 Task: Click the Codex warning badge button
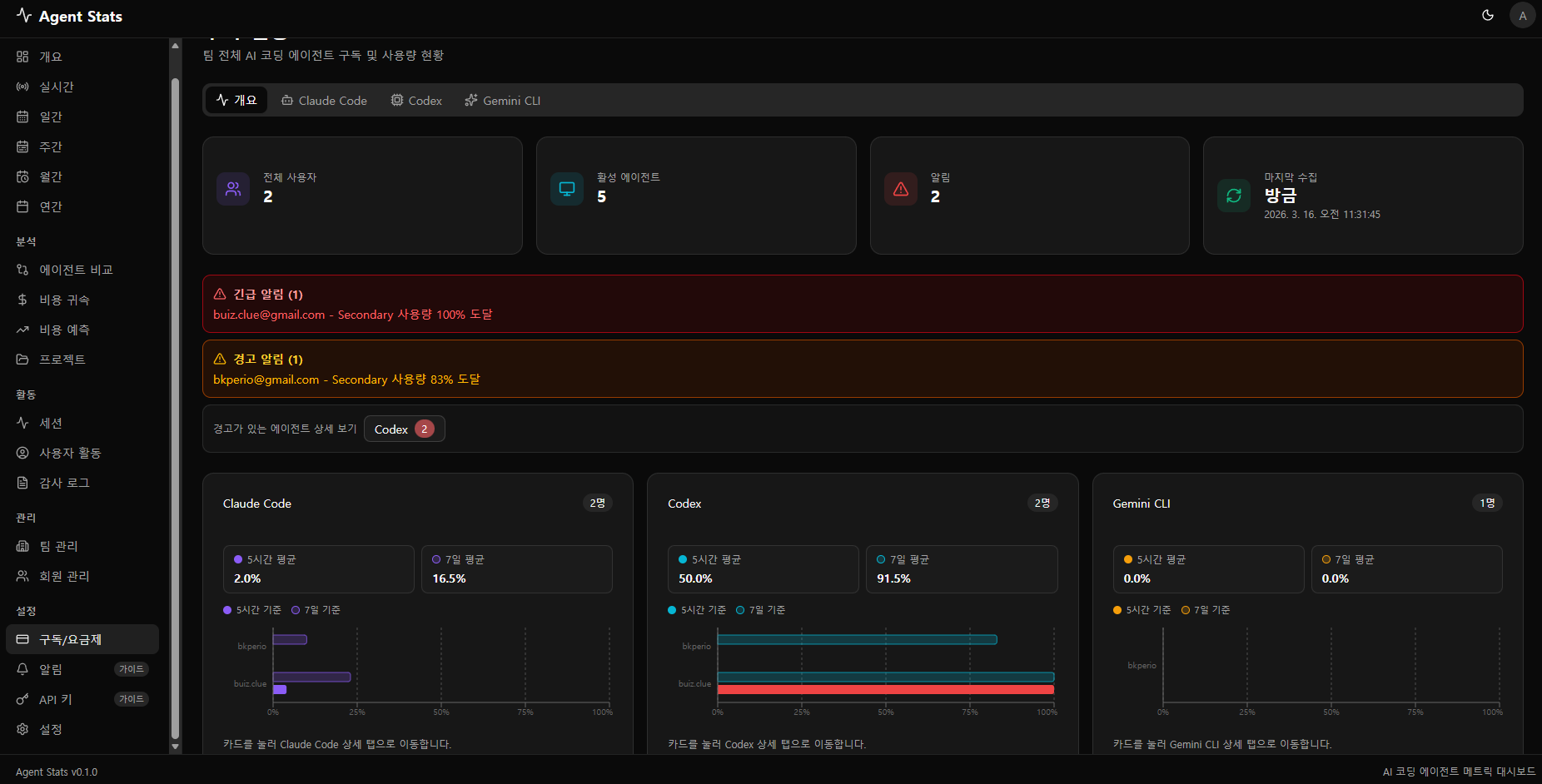[x=404, y=429]
